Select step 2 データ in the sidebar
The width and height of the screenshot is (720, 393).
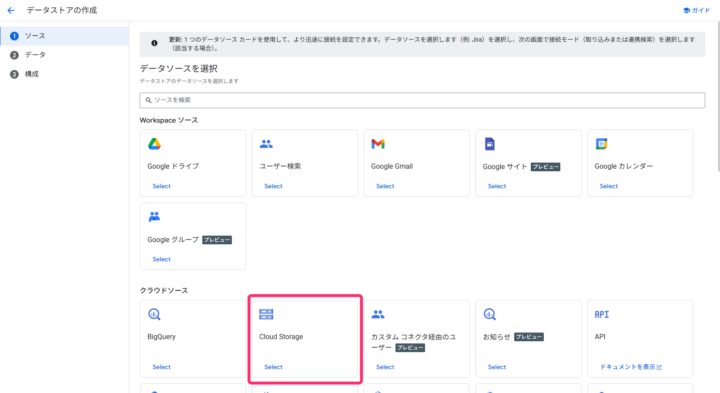pos(64,55)
